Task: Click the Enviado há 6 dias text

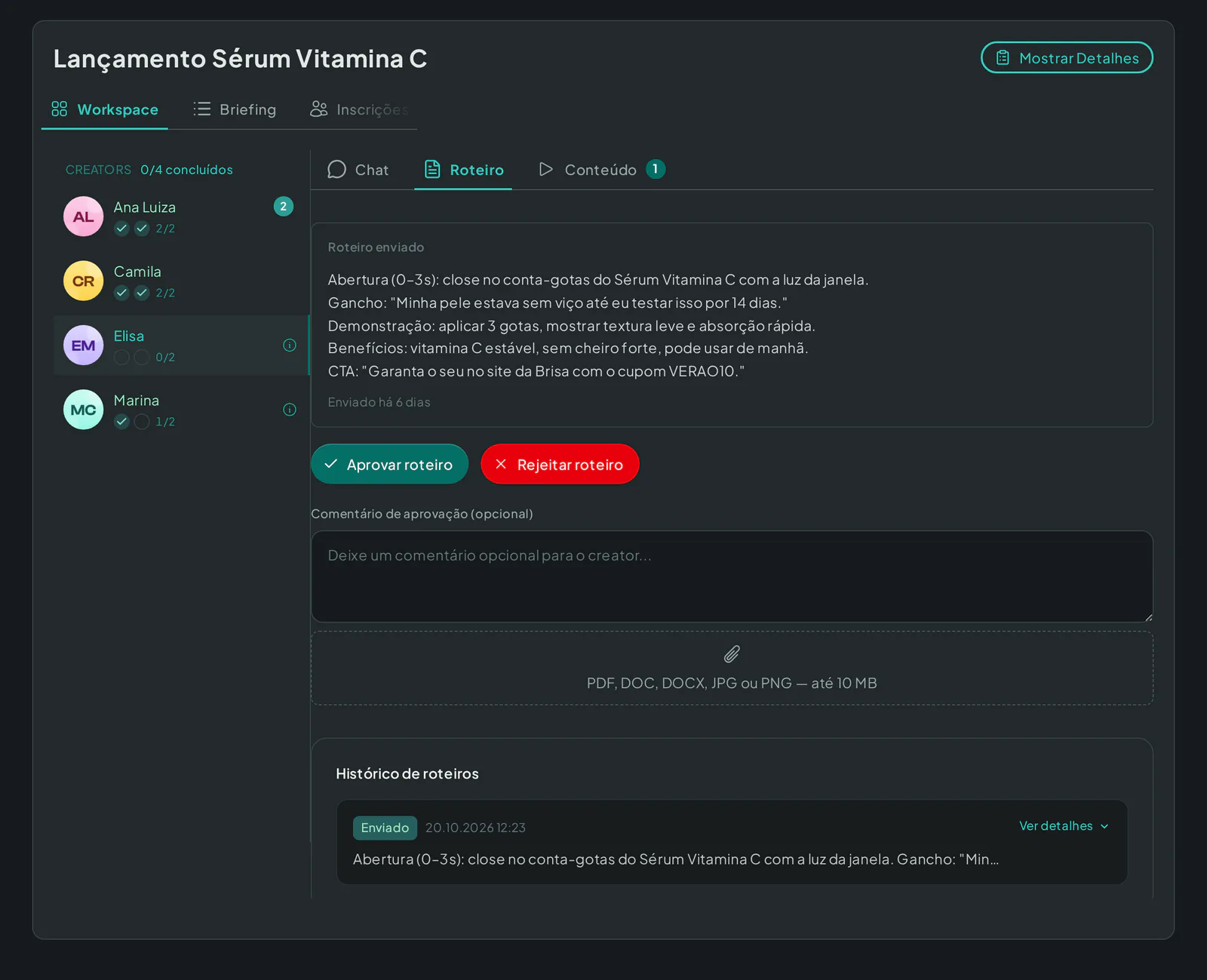Action: [x=379, y=402]
